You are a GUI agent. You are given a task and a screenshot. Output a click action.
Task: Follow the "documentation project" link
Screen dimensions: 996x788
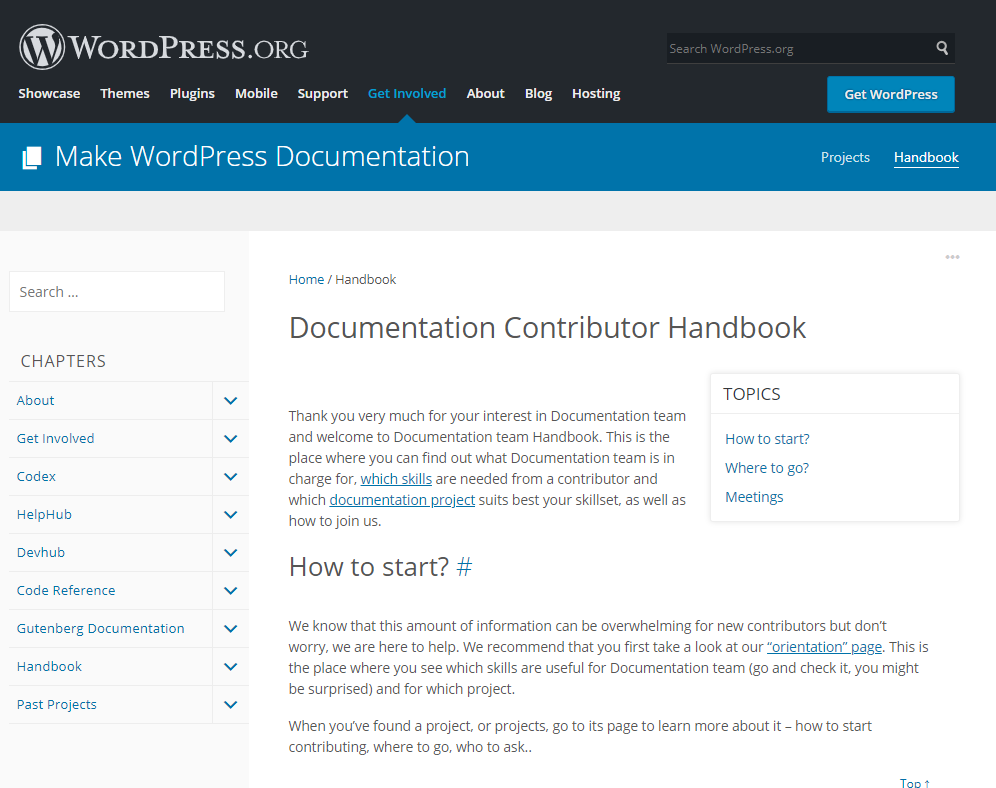pyautogui.click(x=402, y=500)
